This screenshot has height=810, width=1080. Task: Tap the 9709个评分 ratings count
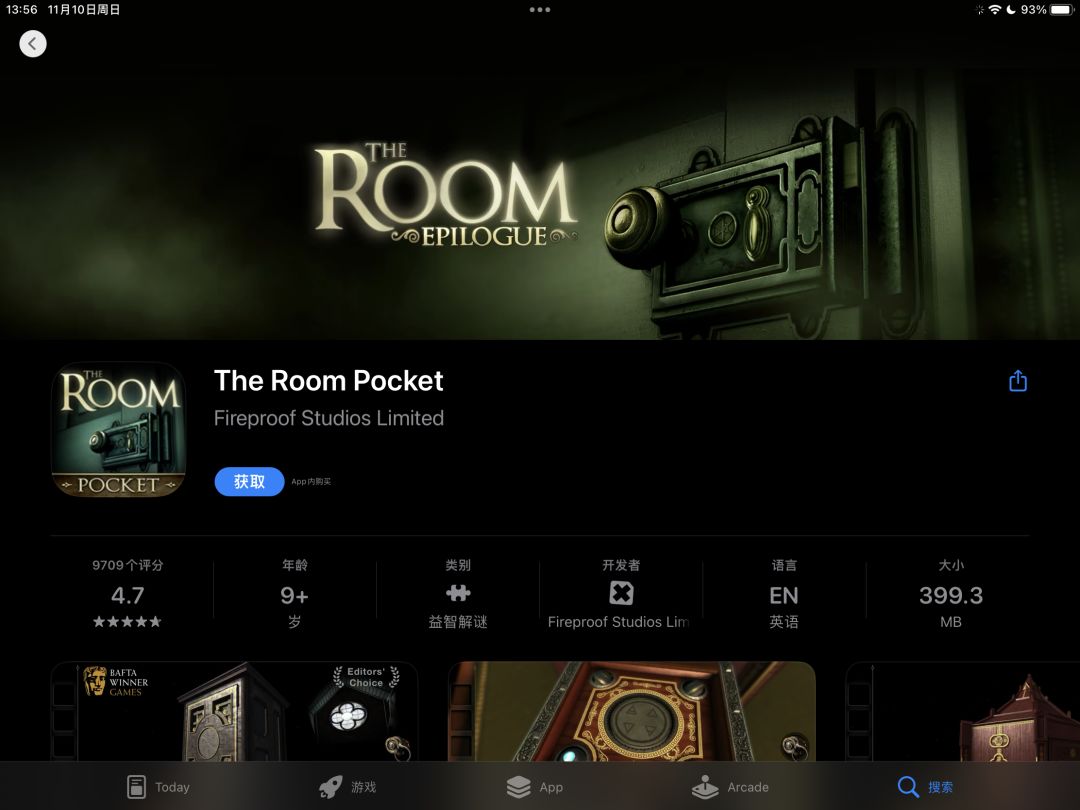(127, 565)
